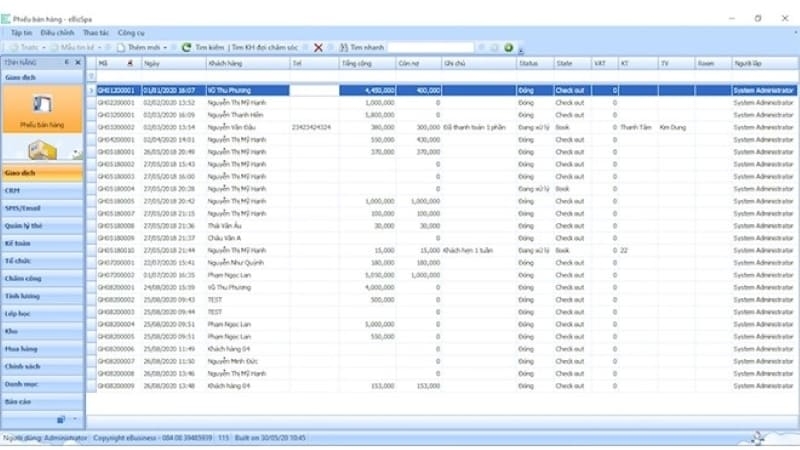Click the Tìm KH đợi chăm sóc button
Viewport: 800px width, 450px height.
265,47
